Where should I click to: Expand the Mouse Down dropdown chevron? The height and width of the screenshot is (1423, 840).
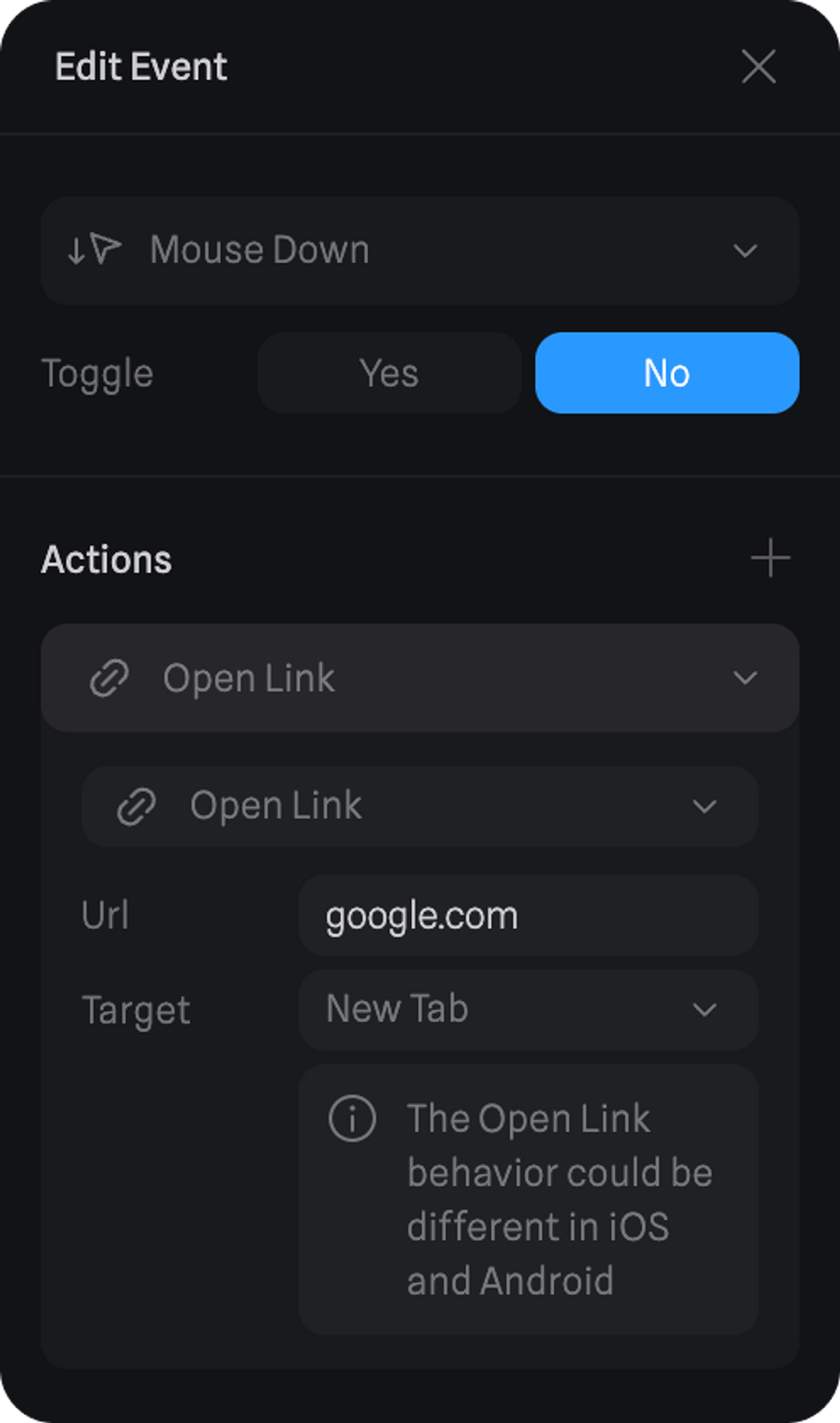(745, 250)
